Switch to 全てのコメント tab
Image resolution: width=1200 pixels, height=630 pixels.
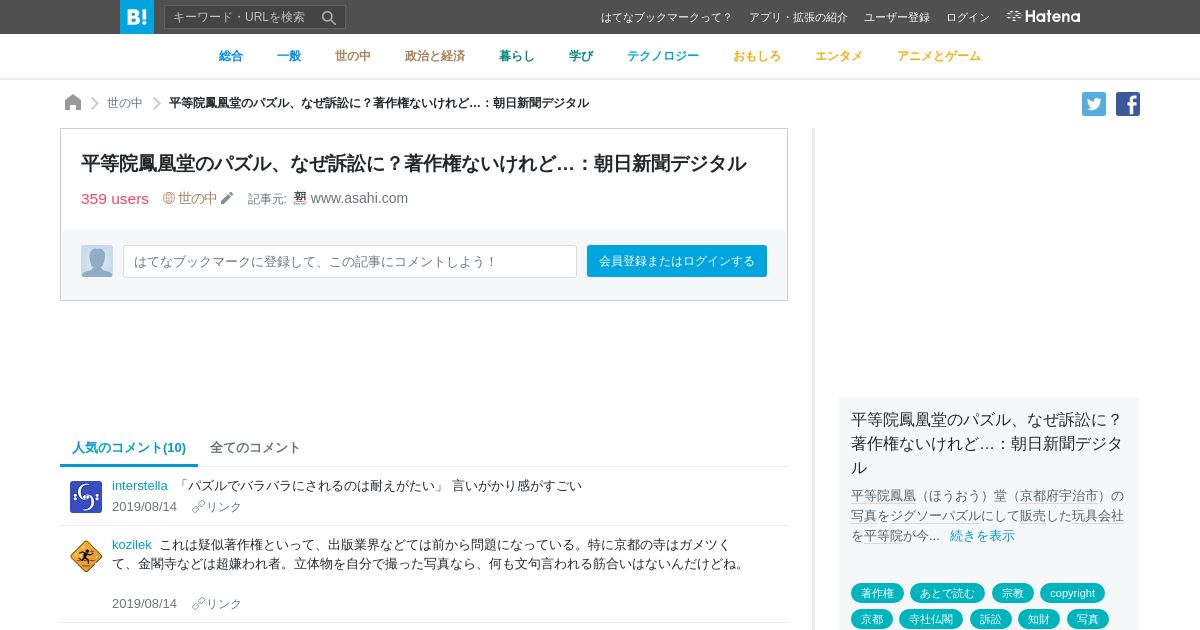click(255, 448)
